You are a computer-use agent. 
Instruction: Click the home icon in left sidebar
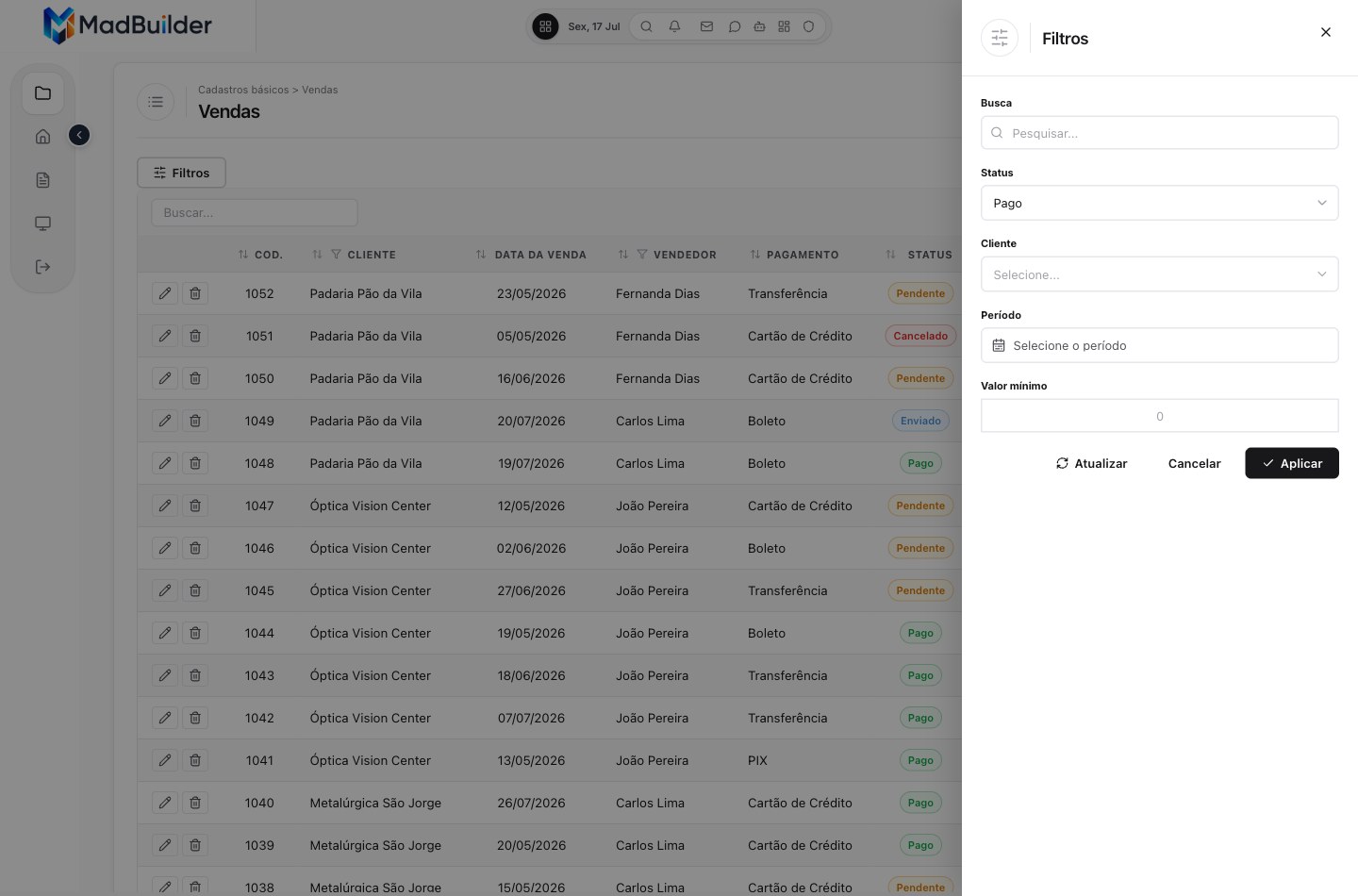[42, 137]
